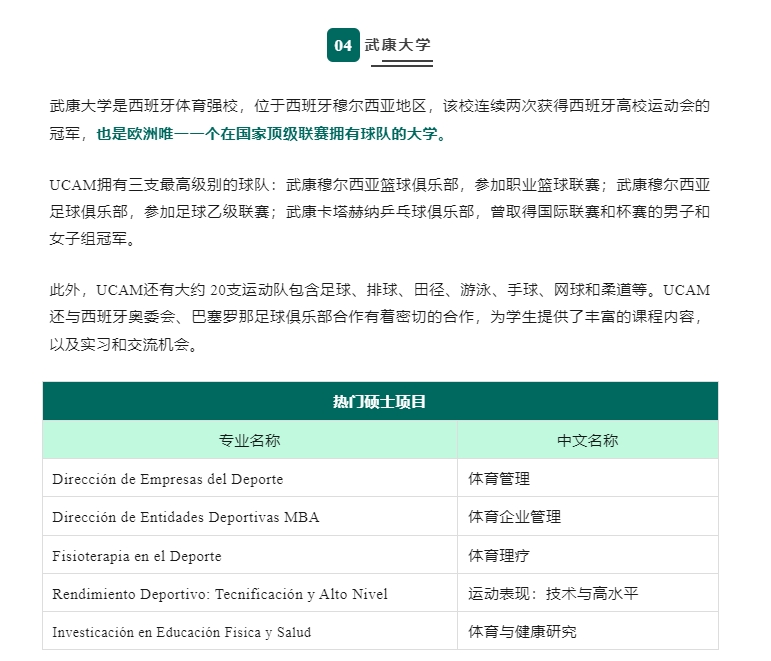This screenshot has height=661, width=771.
Task: Click the paragraph starting with 武康大学是西班牙体育强校
Action: (x=380, y=120)
